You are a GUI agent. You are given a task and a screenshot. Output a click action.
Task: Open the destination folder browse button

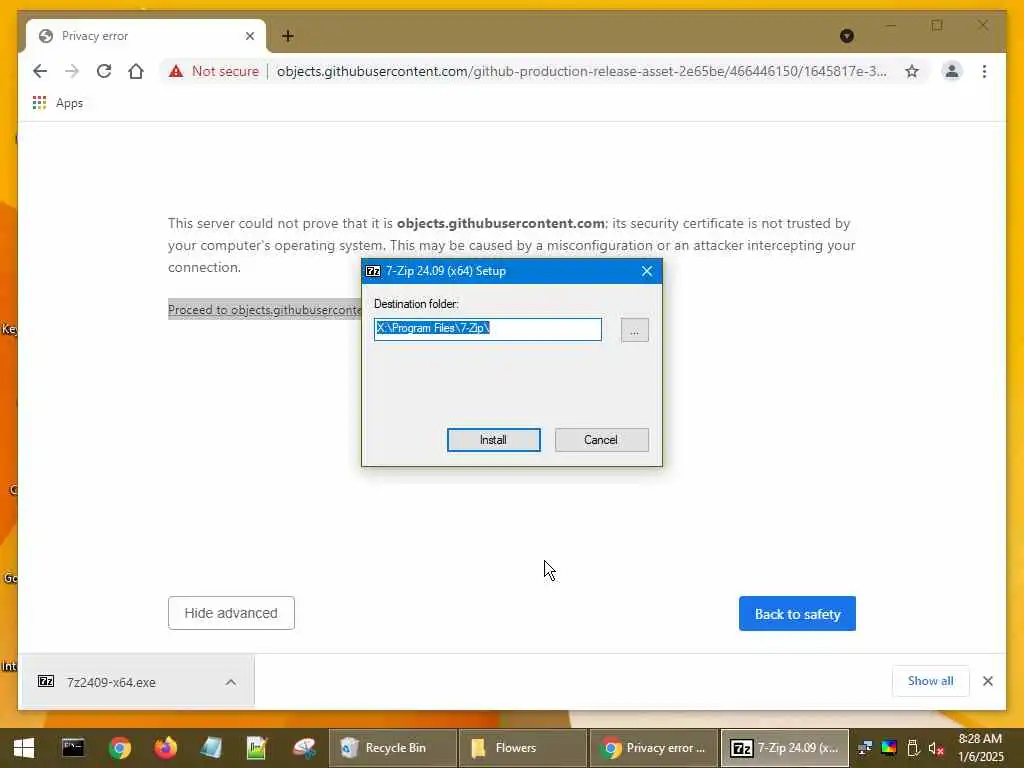point(634,330)
